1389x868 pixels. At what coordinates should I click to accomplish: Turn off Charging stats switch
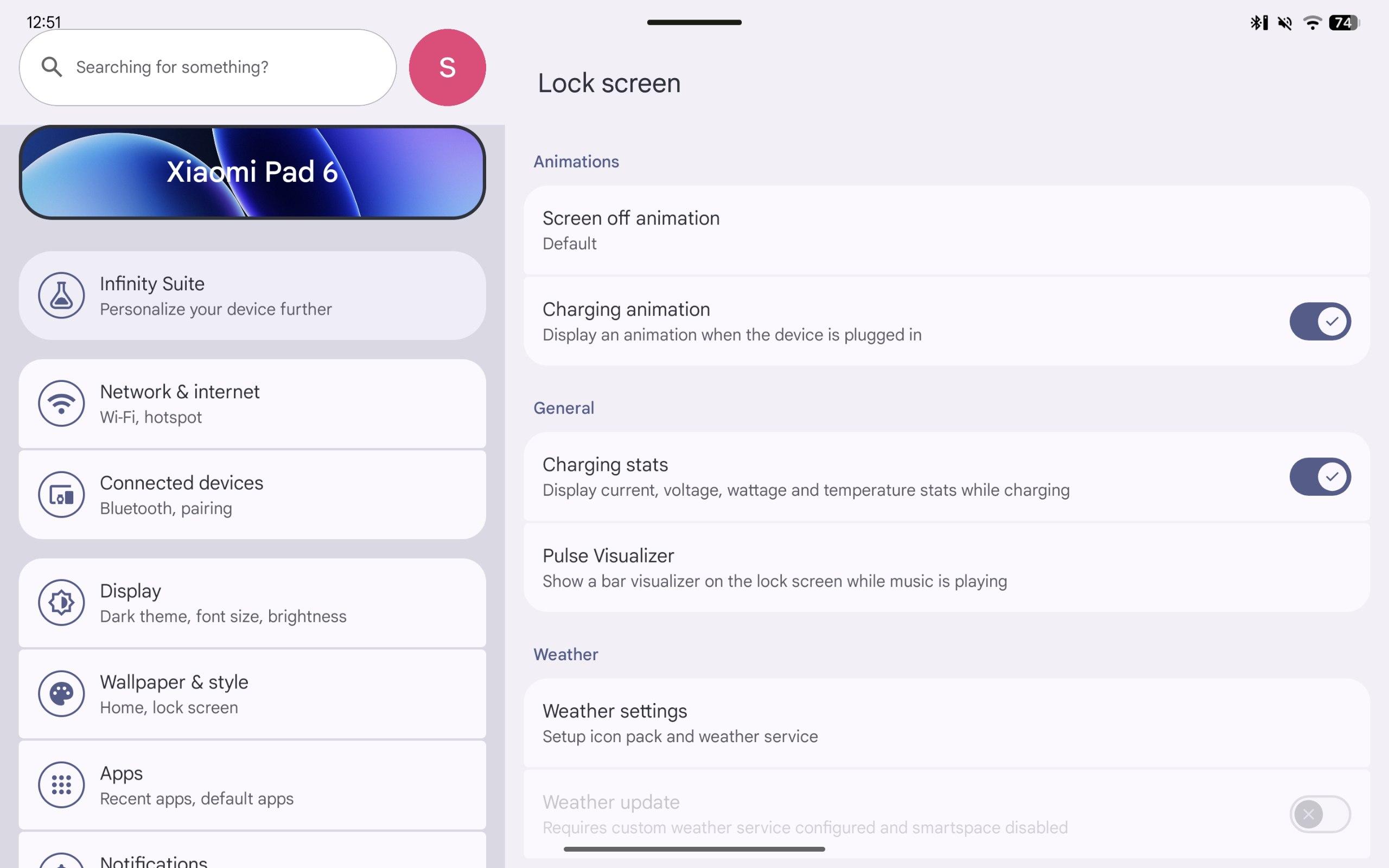[1320, 476]
